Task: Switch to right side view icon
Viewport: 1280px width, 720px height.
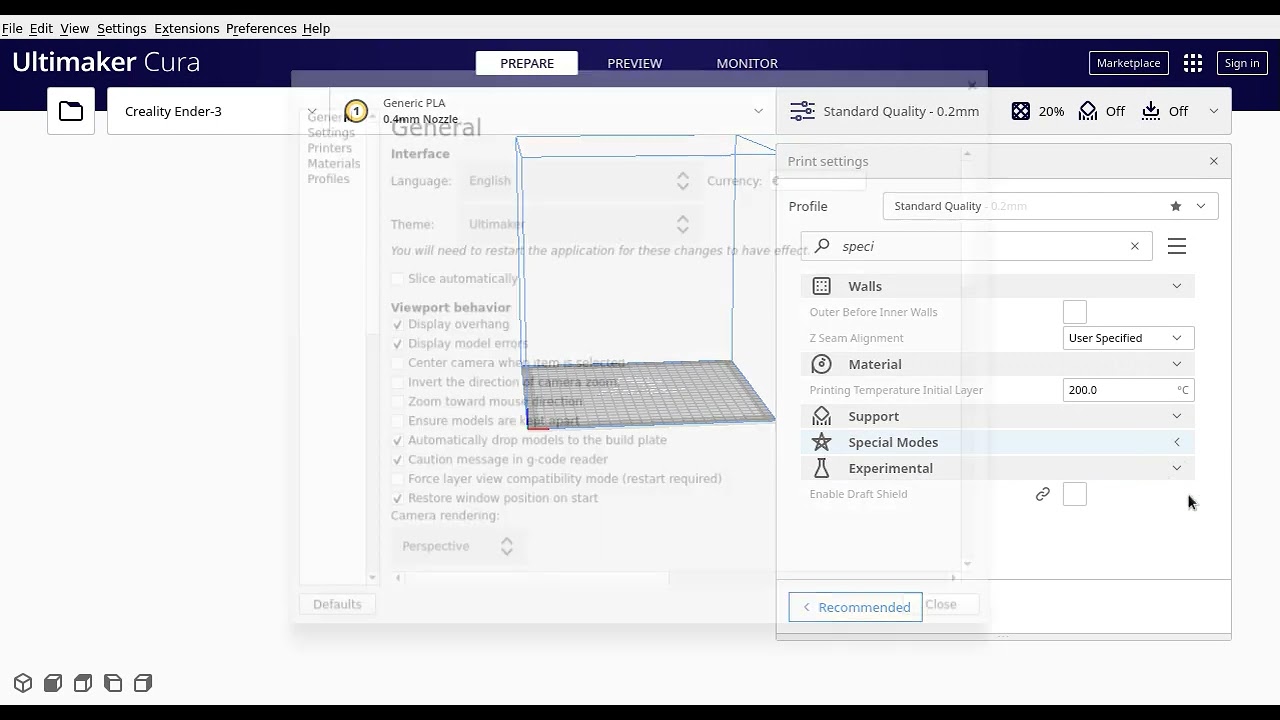Action: click(x=143, y=683)
